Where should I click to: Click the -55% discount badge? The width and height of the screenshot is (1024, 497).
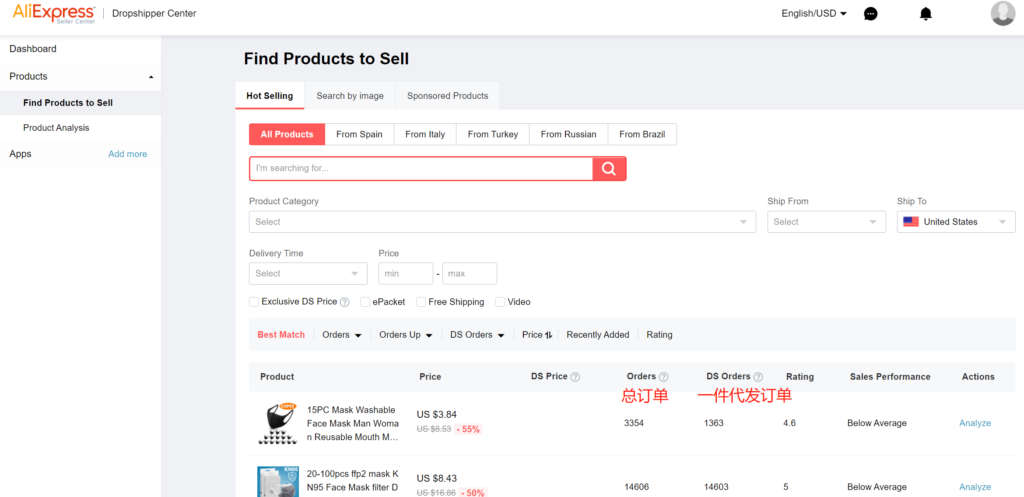pos(468,429)
